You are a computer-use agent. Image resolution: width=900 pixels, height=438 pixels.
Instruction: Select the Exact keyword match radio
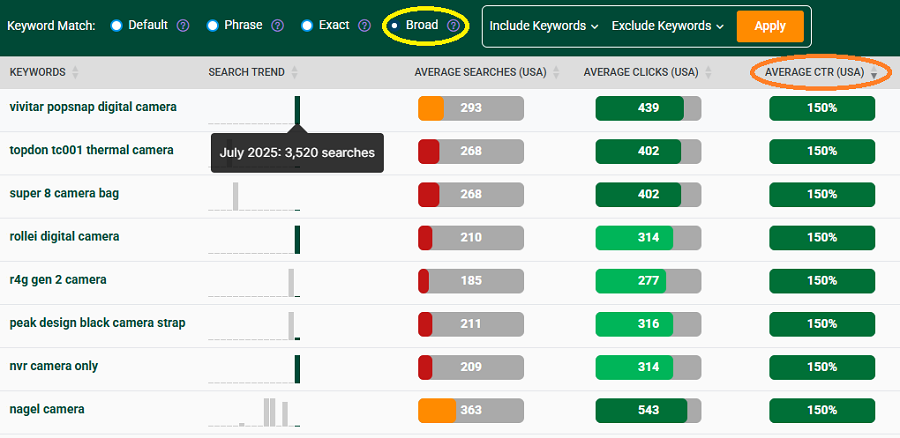(x=307, y=26)
